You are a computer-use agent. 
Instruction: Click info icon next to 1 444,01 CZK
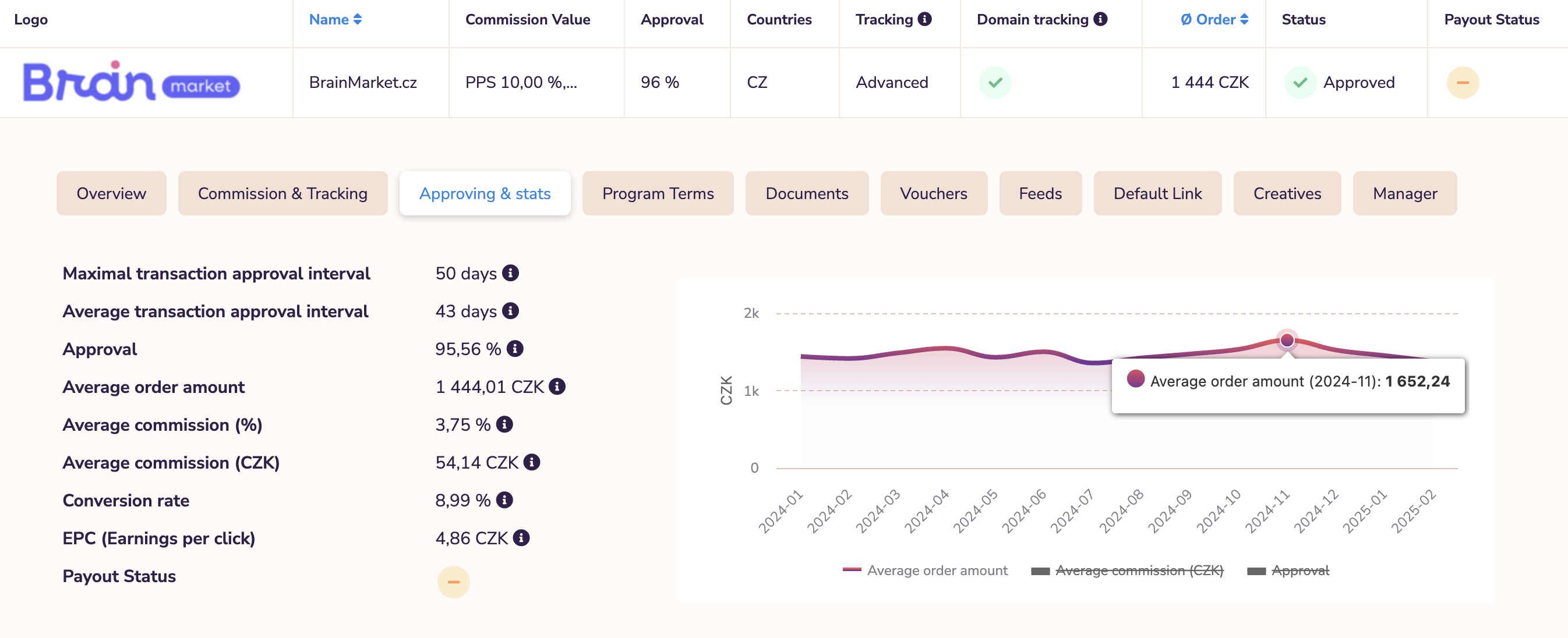[557, 386]
